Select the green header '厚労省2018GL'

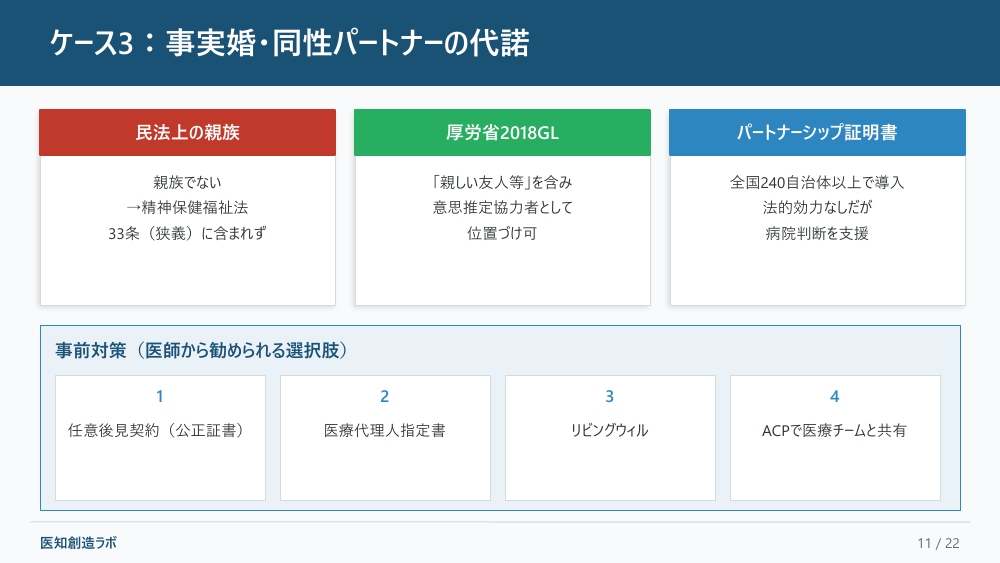(x=503, y=133)
